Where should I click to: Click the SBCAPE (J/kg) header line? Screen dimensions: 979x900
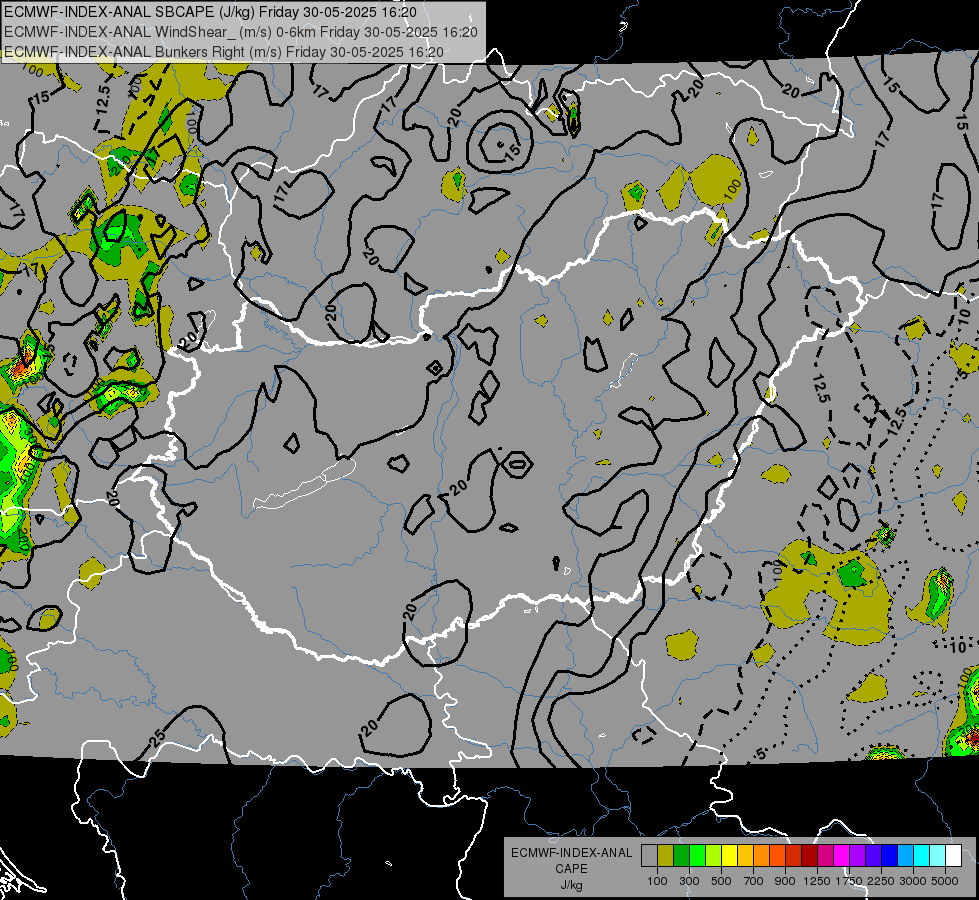tap(210, 12)
